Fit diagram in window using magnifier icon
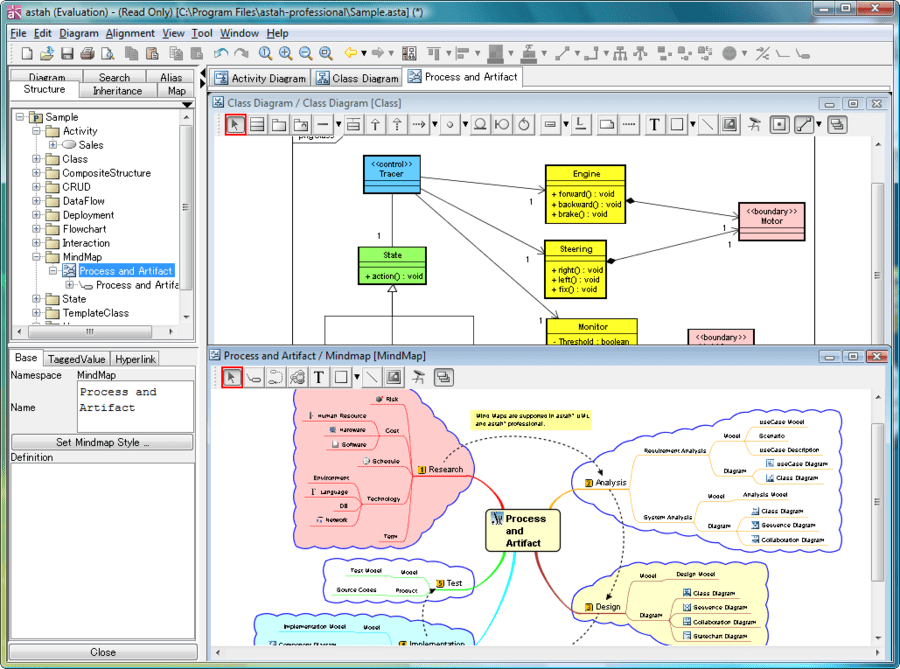Viewport: 900px width, 669px height. [x=326, y=53]
